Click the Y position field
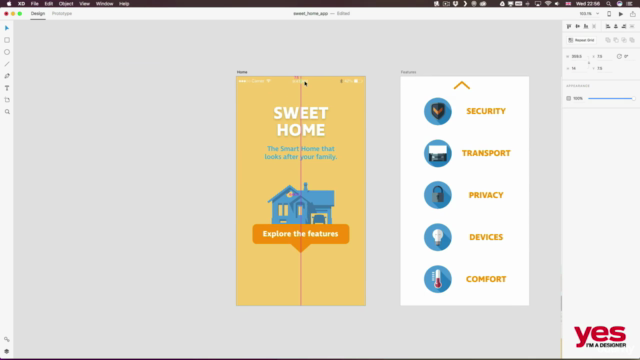The height and width of the screenshot is (360, 640). [x=603, y=69]
